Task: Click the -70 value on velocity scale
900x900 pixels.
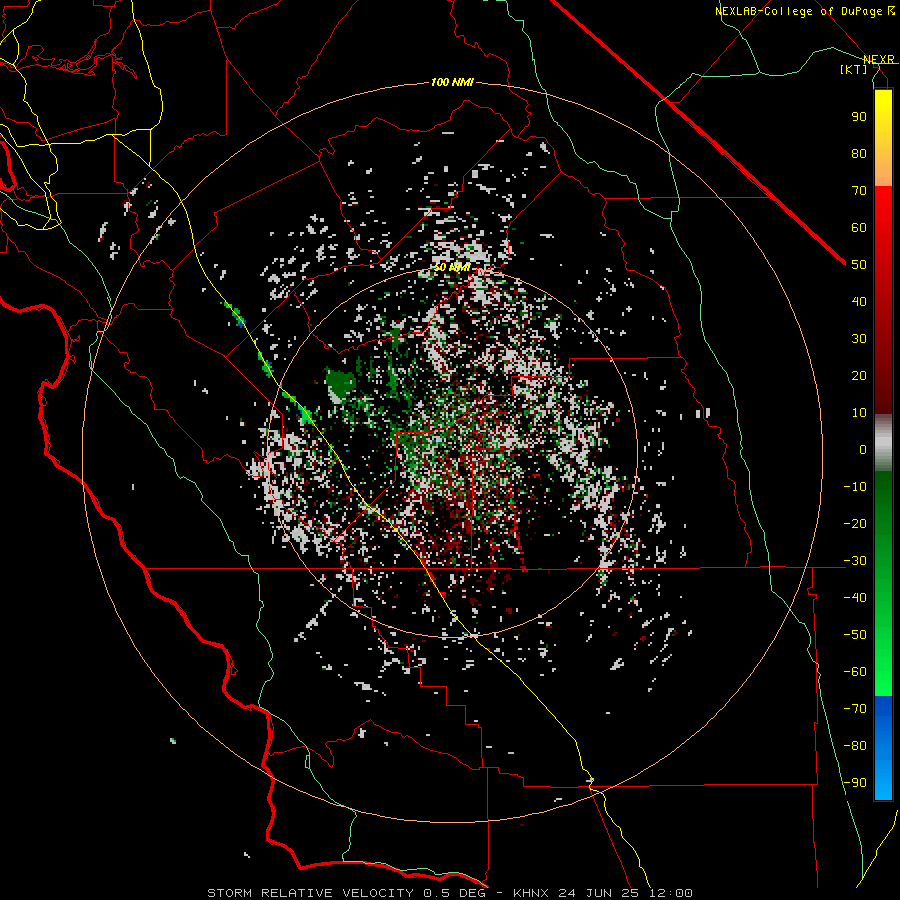Action: (855, 709)
